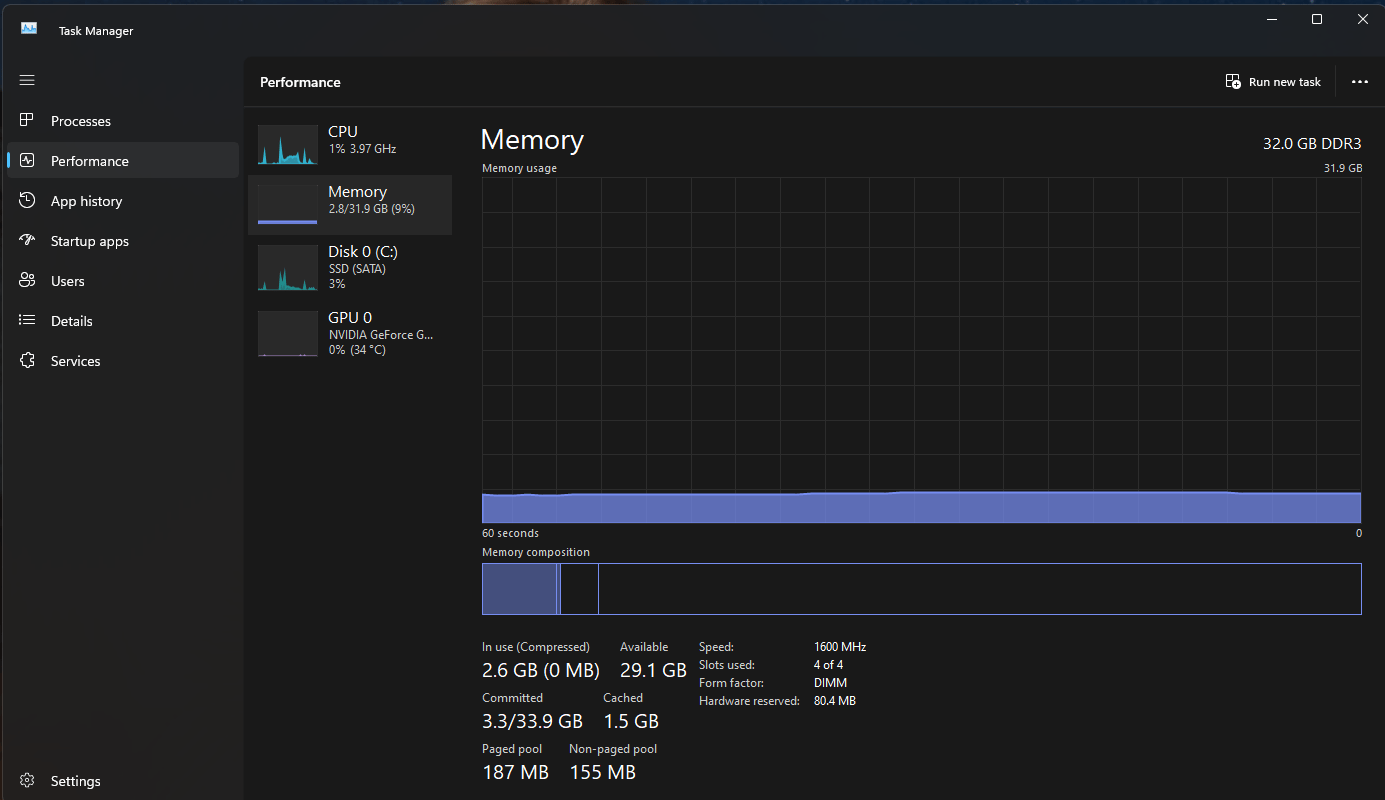Open the Users page label
Image resolution: width=1385 pixels, height=800 pixels.
click(x=68, y=281)
